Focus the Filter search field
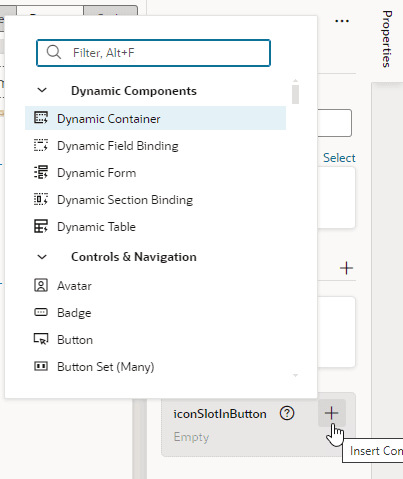This screenshot has width=403, height=479. 153,53
